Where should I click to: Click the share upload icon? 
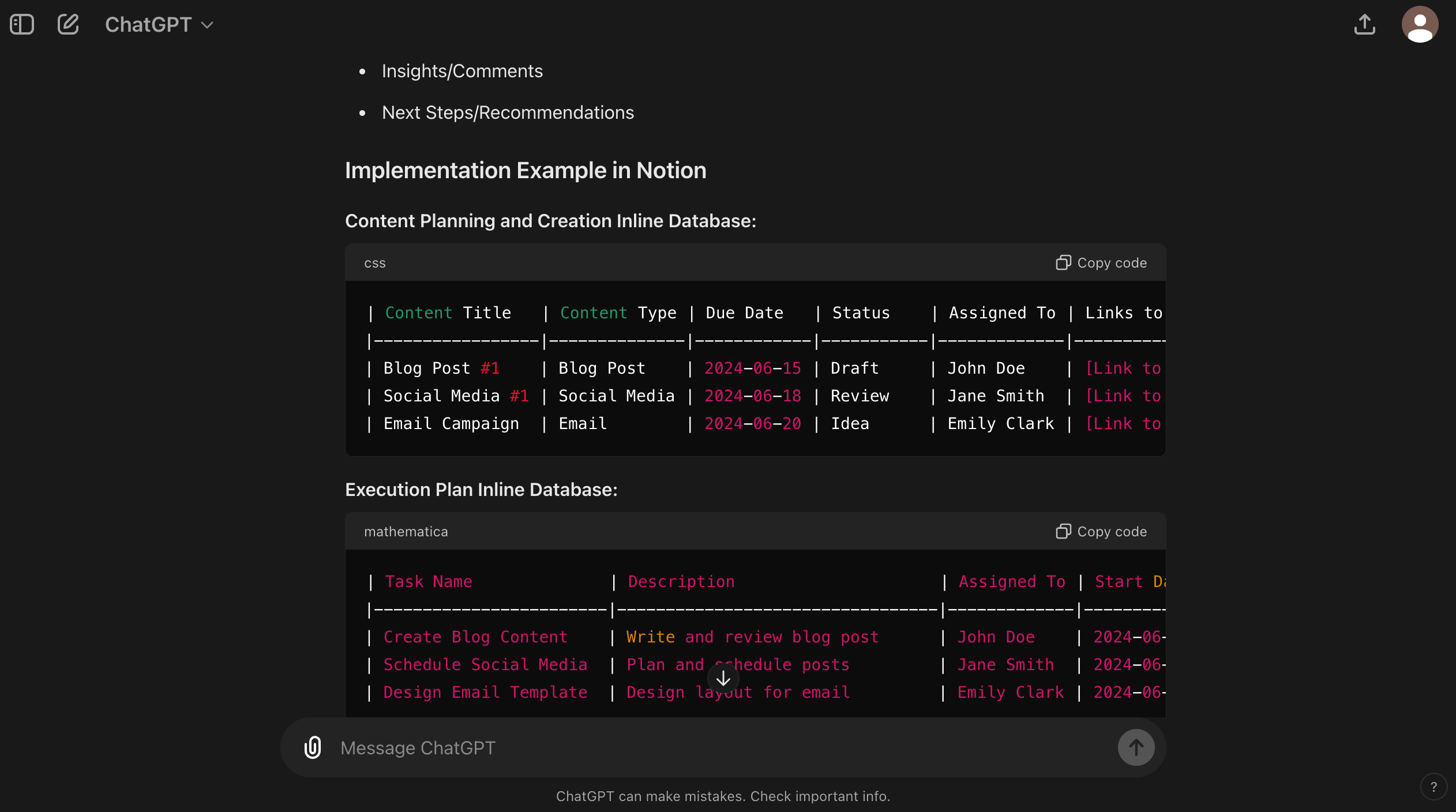click(x=1364, y=25)
